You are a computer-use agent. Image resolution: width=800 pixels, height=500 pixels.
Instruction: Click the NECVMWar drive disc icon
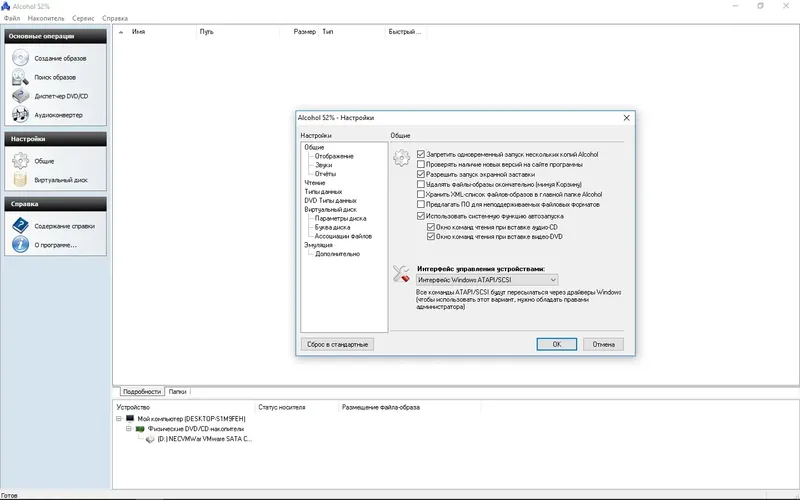pyautogui.click(x=150, y=439)
